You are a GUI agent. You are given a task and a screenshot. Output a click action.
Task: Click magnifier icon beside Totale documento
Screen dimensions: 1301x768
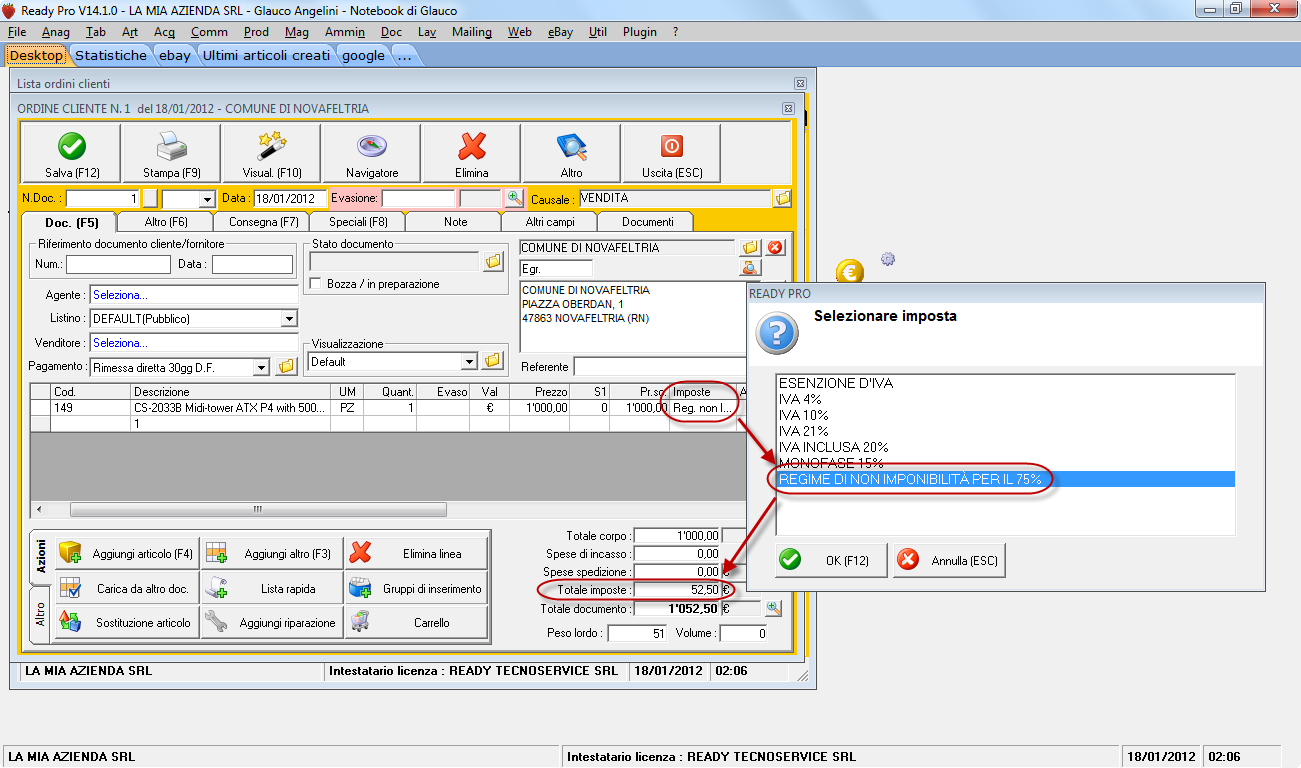coord(774,608)
